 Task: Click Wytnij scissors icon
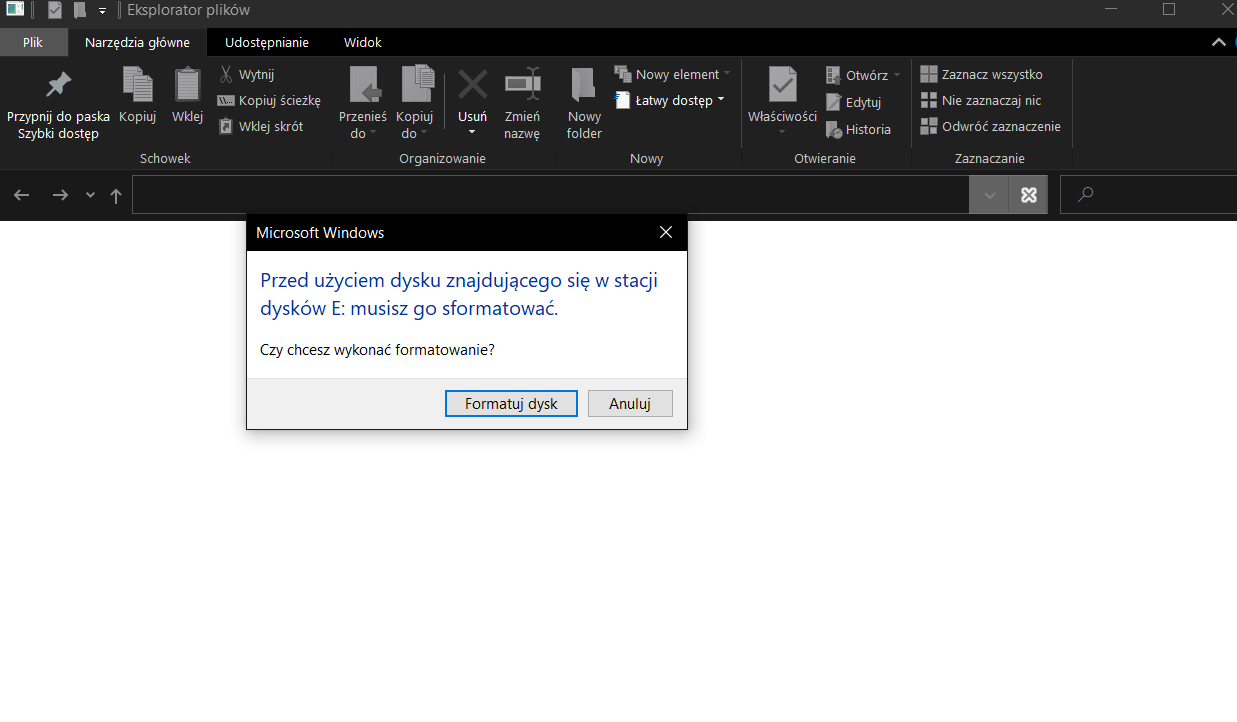[x=226, y=75]
